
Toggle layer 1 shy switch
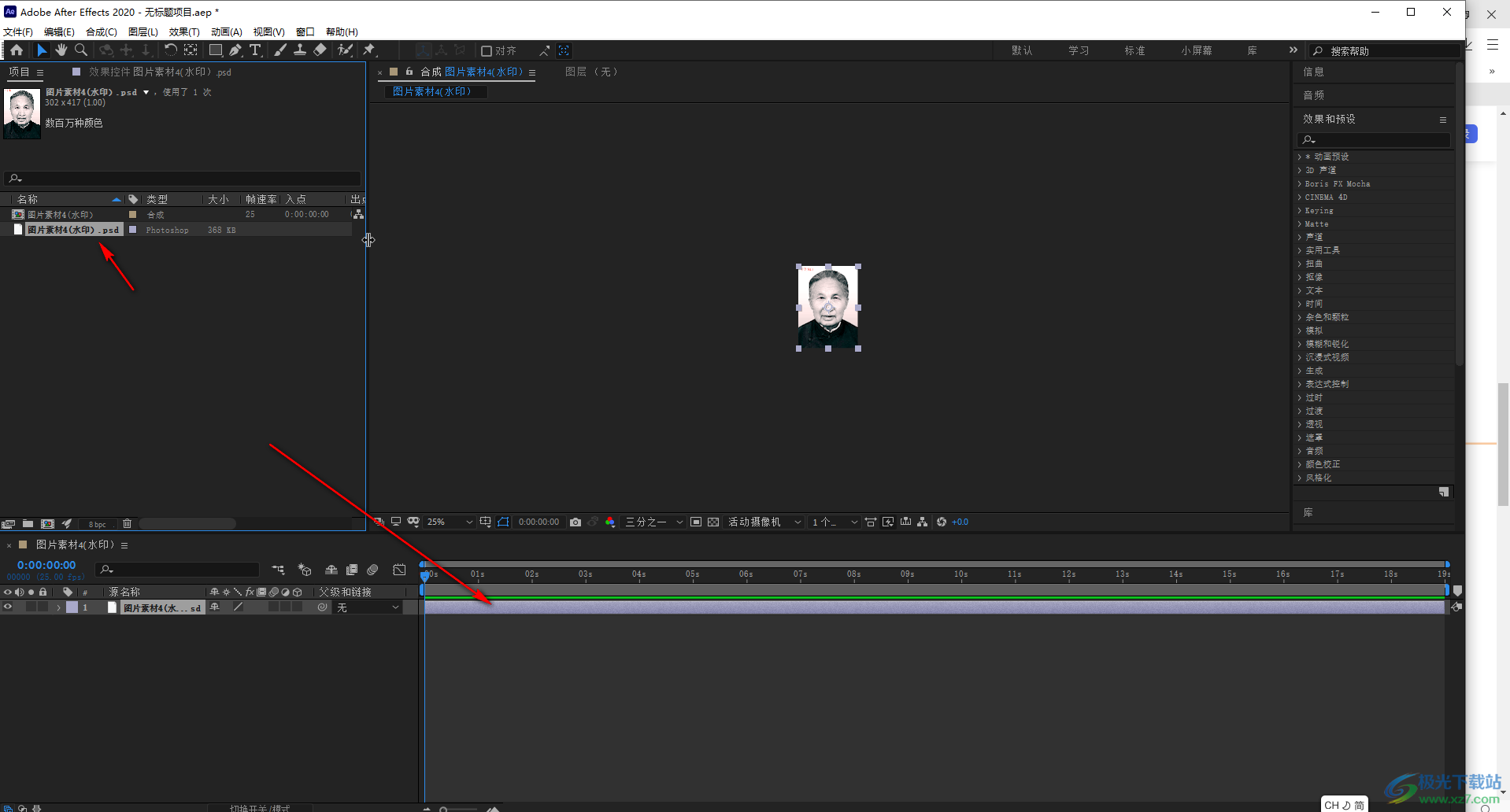(214, 607)
